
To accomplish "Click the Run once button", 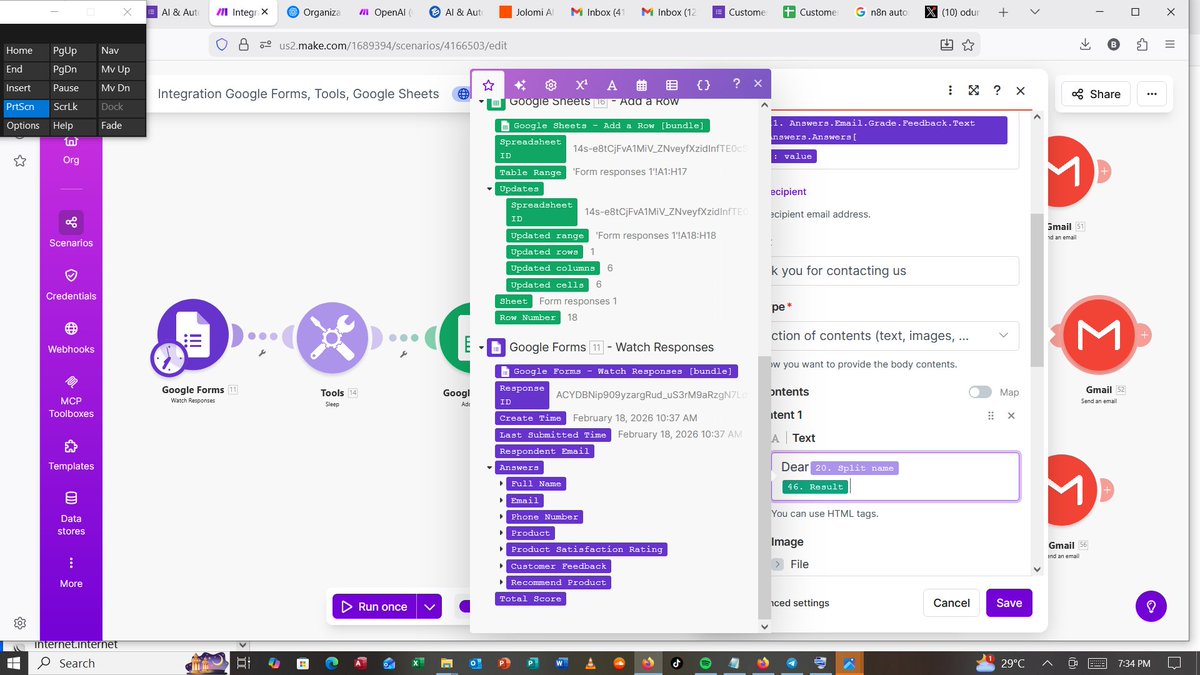I will pyautogui.click(x=375, y=606).
